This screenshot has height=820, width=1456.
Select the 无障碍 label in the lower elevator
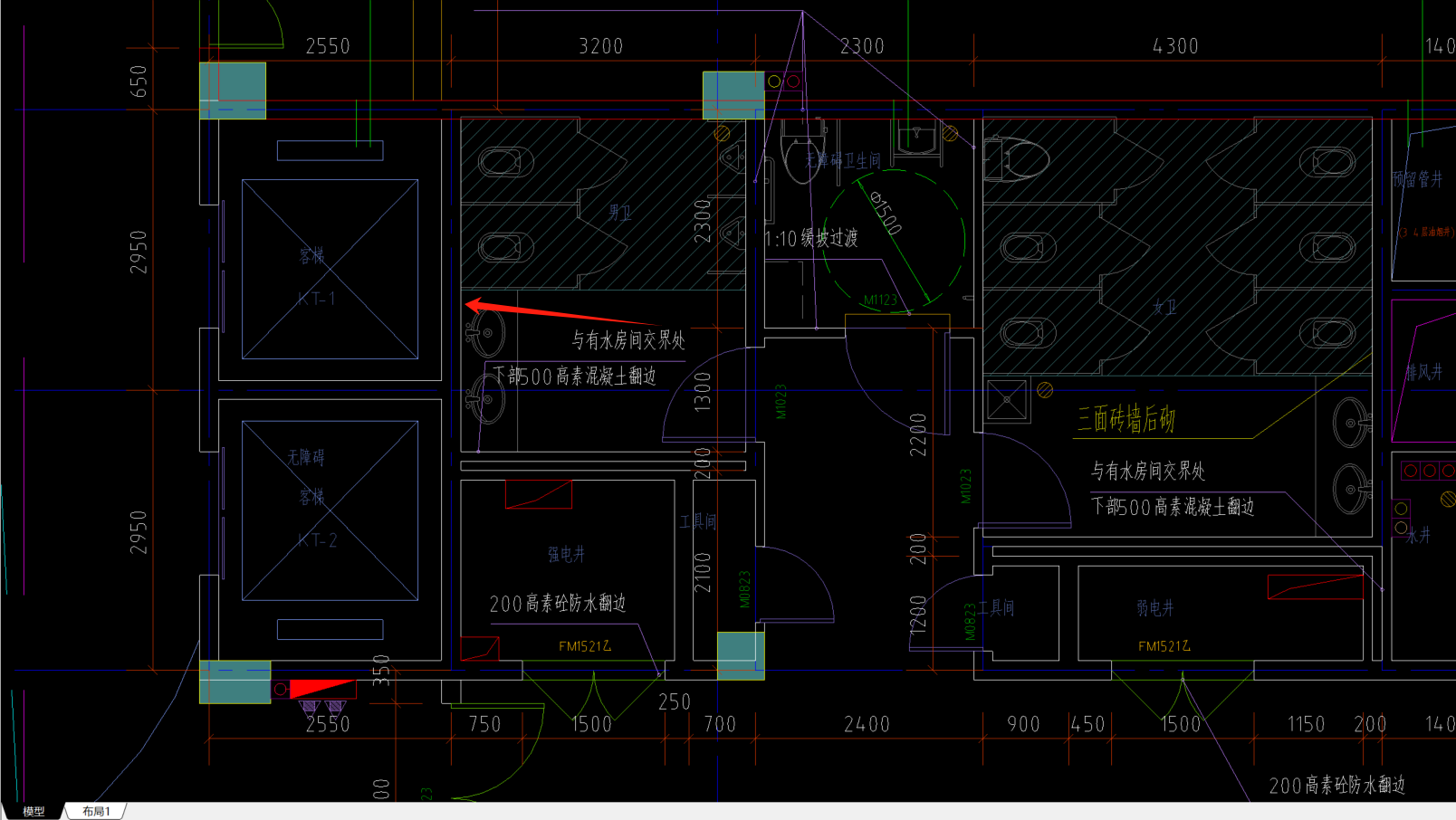pos(306,458)
